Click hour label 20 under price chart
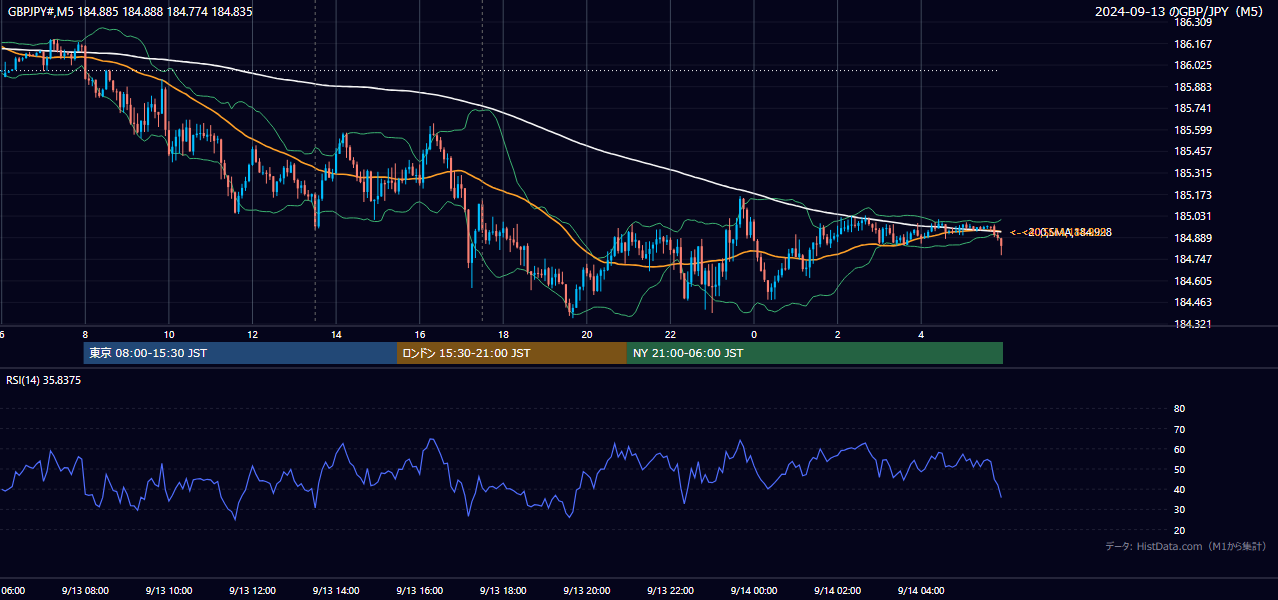Viewport: 1278px width, 600px height. pyautogui.click(x=587, y=335)
